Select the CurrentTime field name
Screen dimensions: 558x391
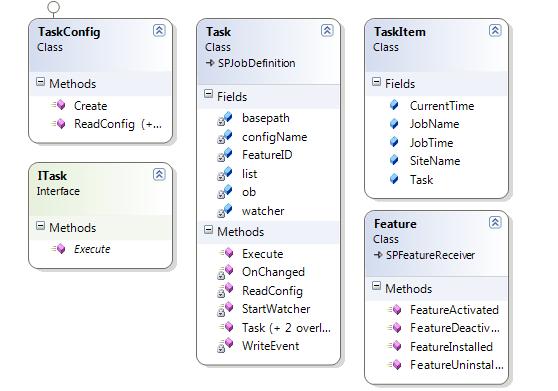tap(442, 106)
